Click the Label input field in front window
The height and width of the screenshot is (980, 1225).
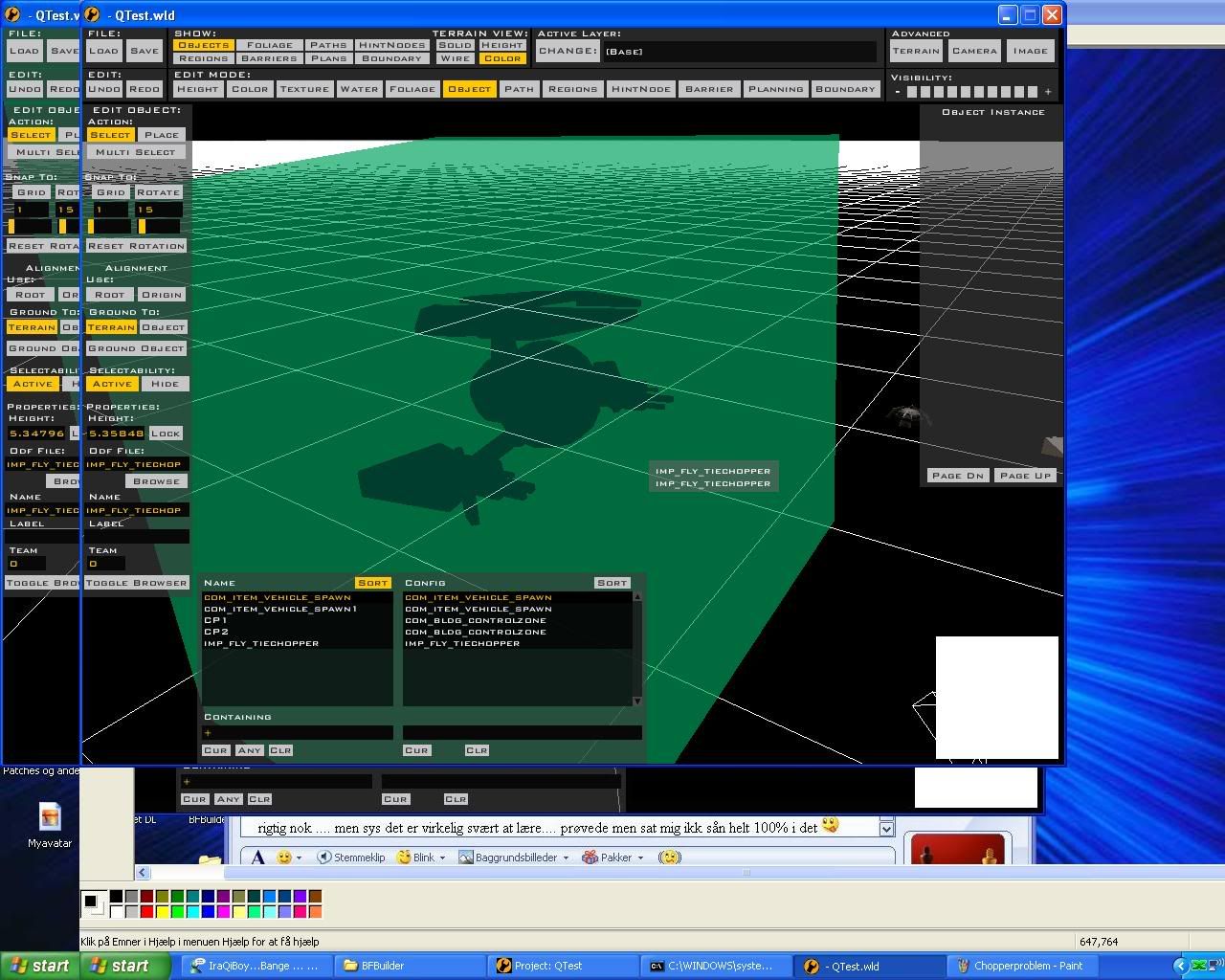click(136, 537)
